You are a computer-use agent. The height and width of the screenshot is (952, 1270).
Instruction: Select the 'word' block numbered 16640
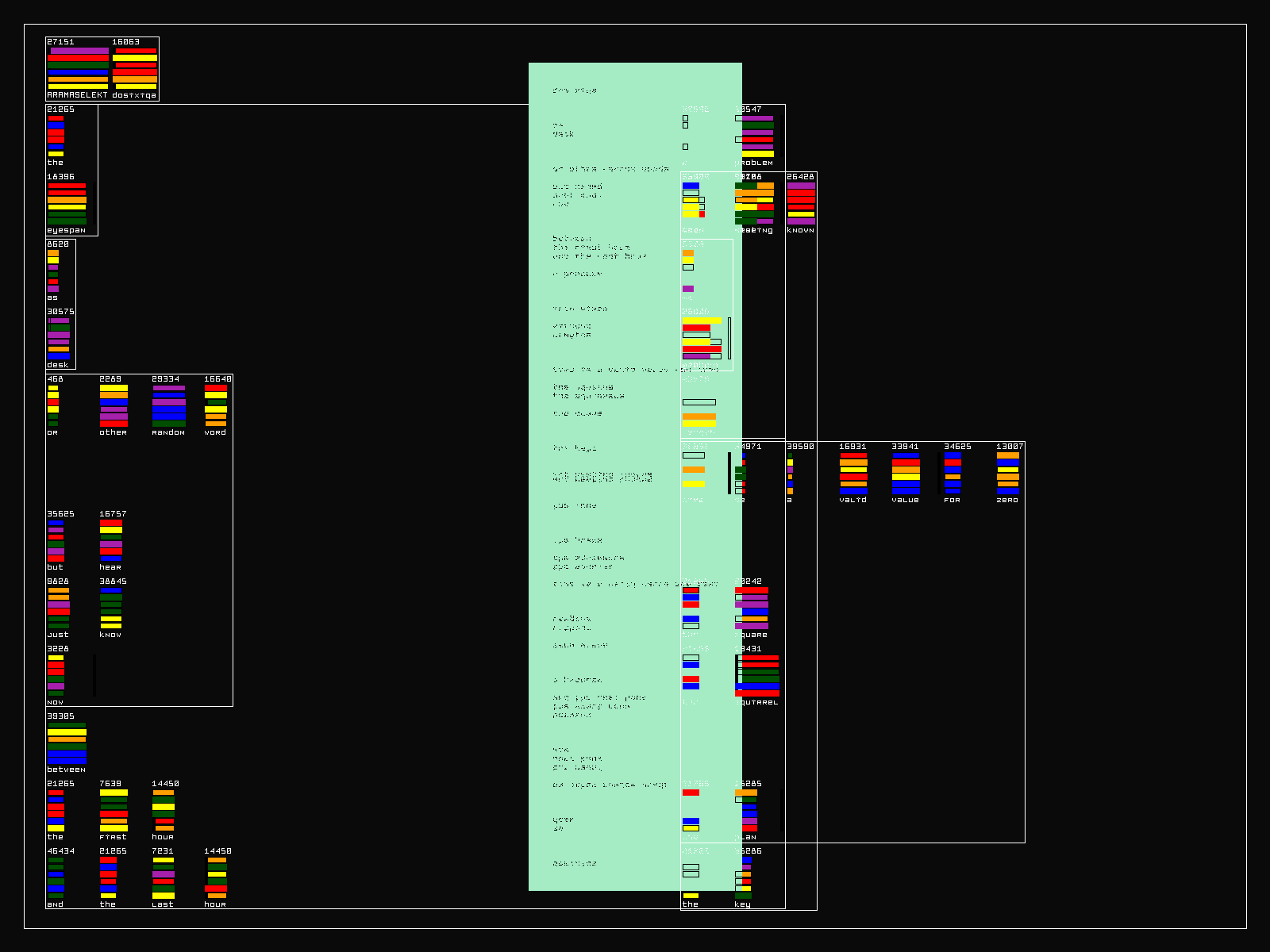tap(216, 405)
